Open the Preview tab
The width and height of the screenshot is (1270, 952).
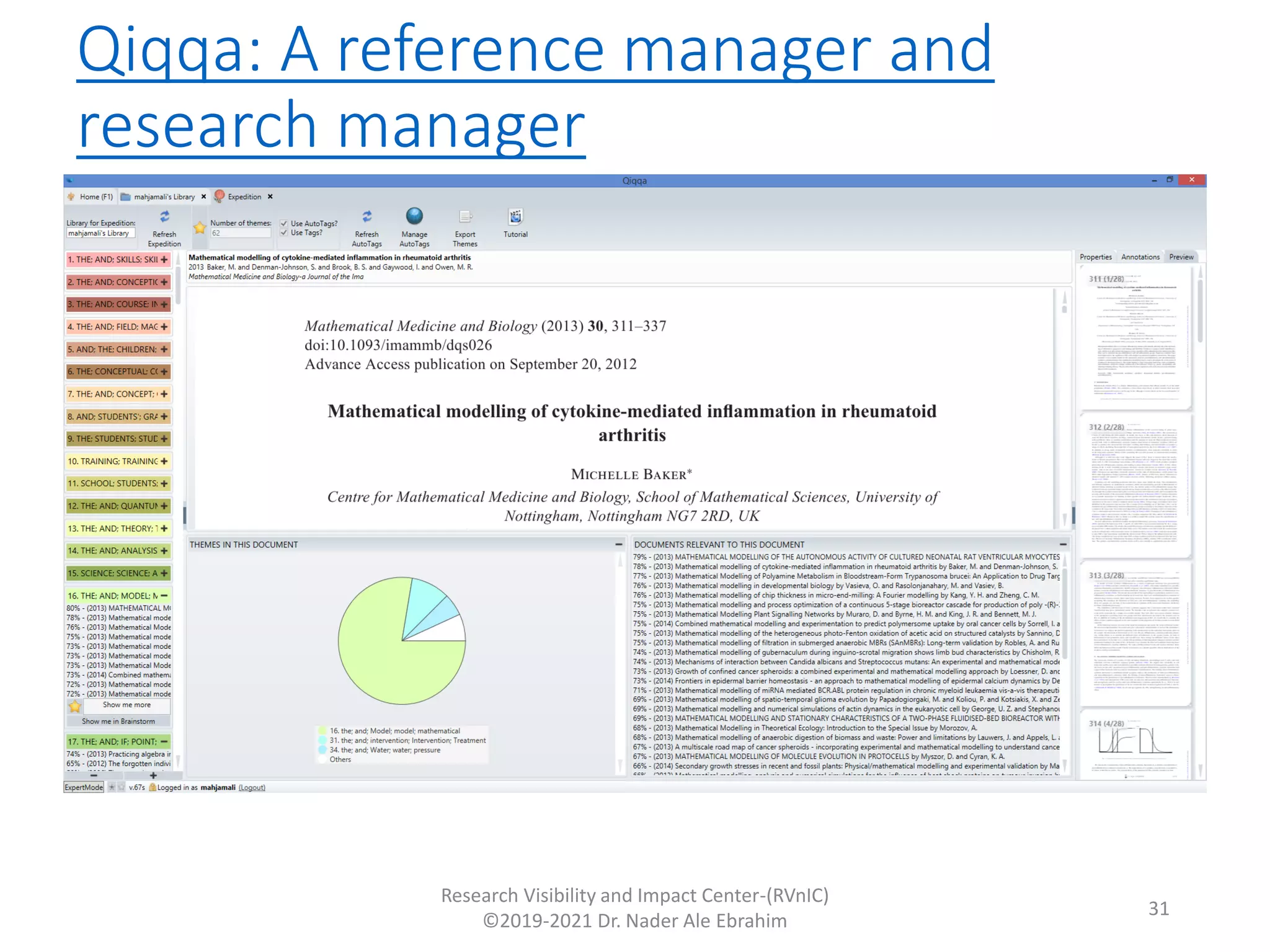pos(1181,257)
